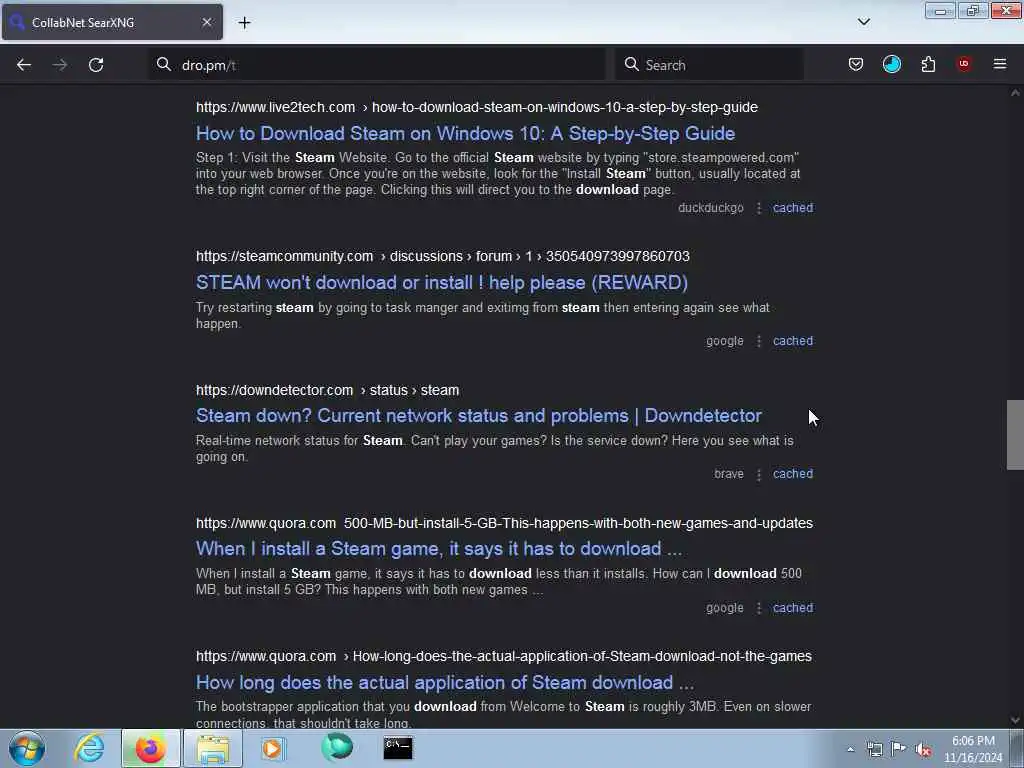Image resolution: width=1024 pixels, height=768 pixels.
Task: Open the Firefox hamburger menu
Action: (x=1000, y=64)
